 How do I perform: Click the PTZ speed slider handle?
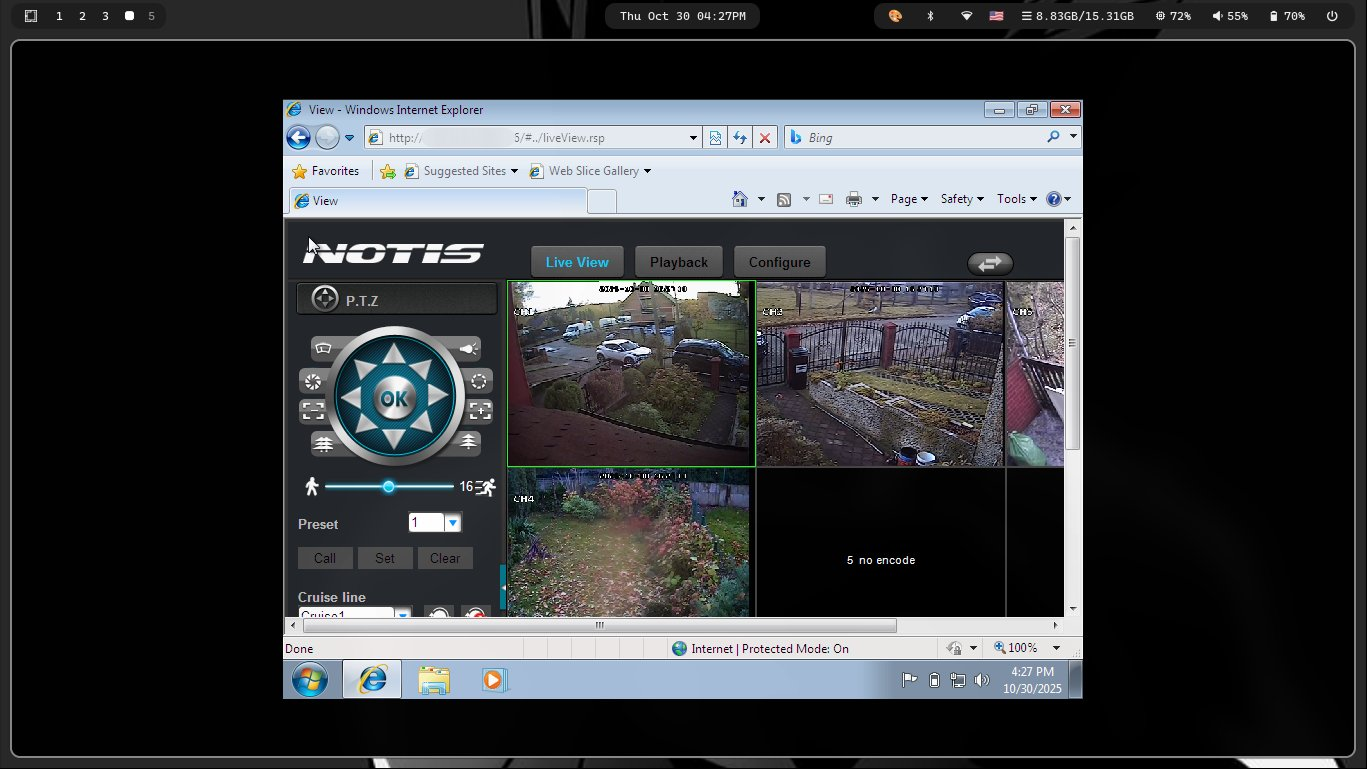(388, 487)
